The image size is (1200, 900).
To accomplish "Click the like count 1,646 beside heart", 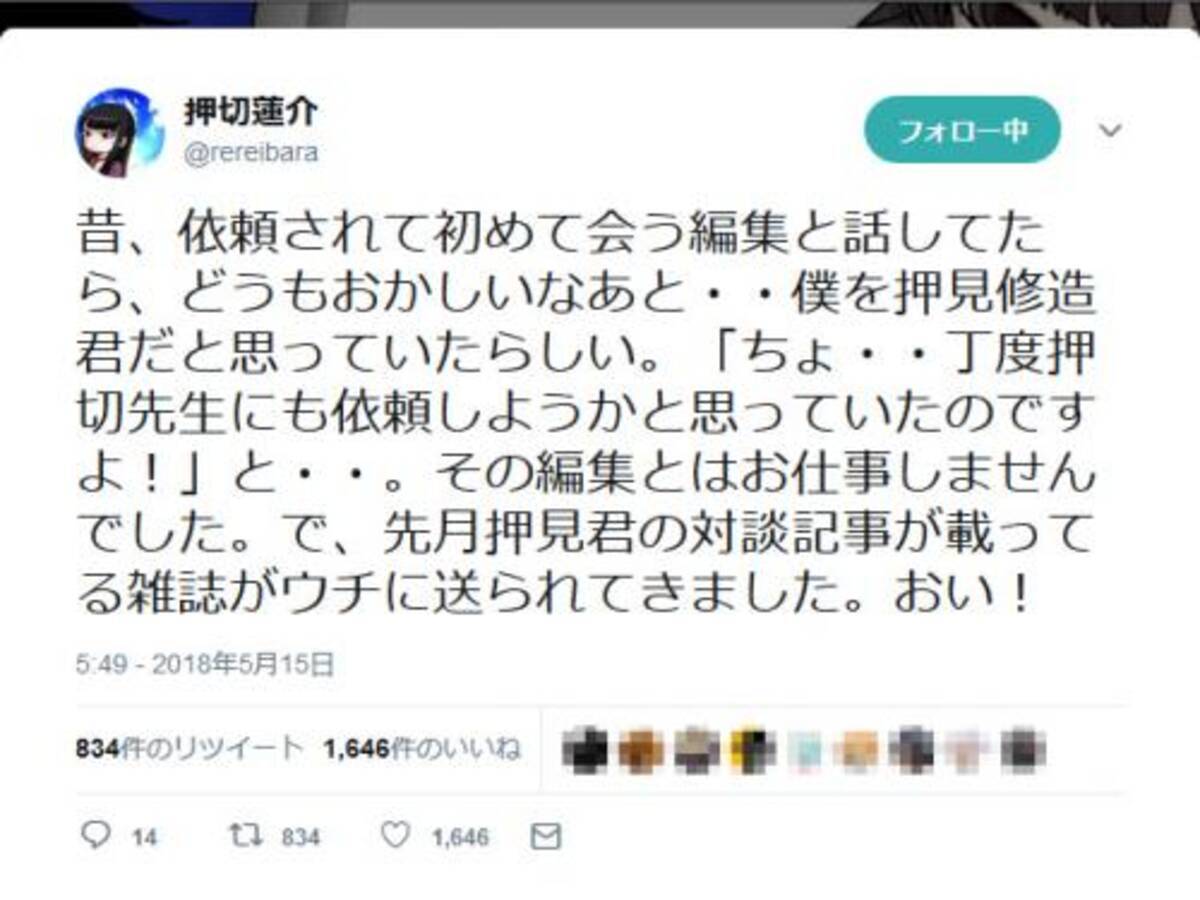I will click(460, 838).
